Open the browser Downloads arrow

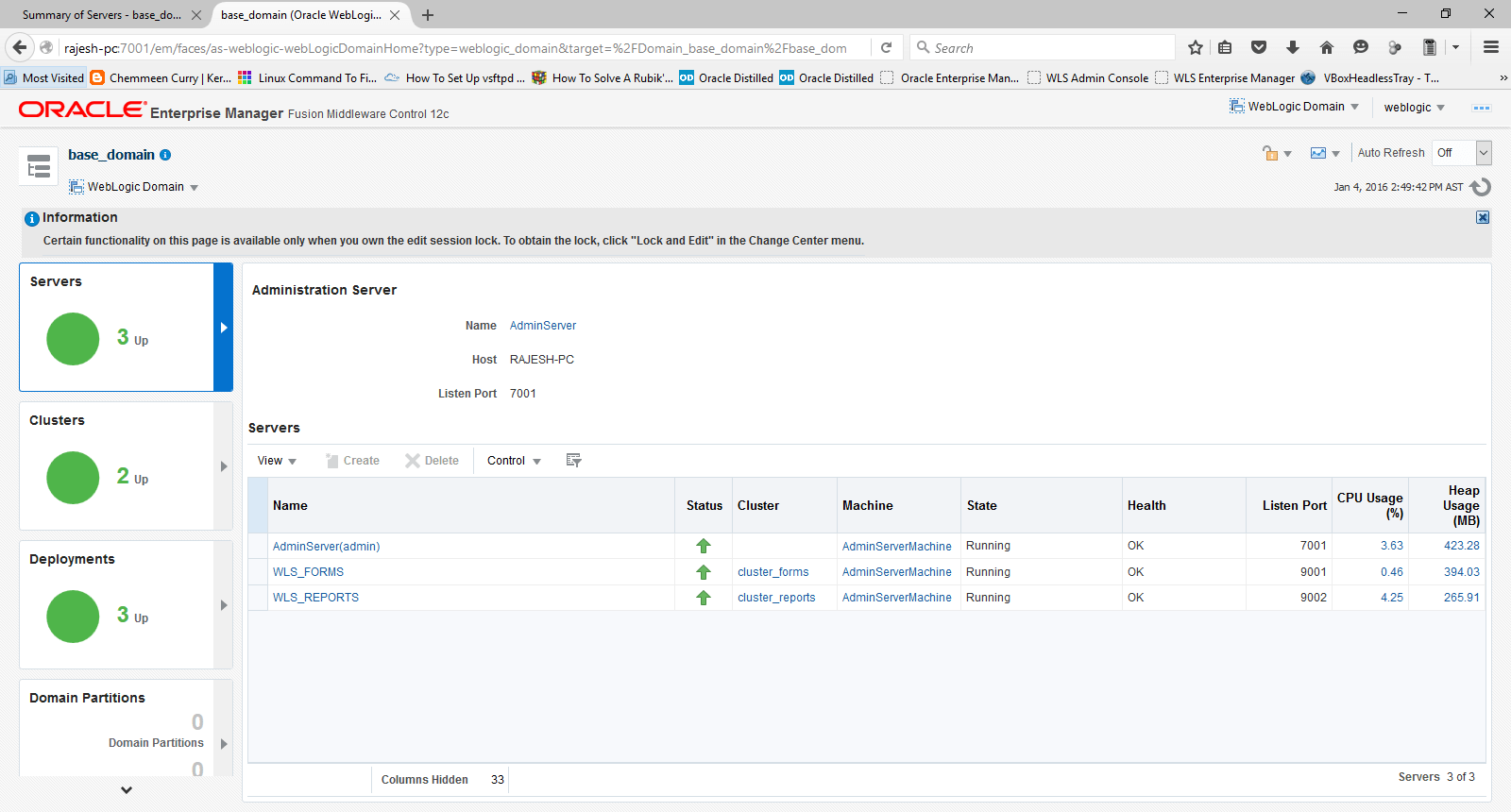1293,48
